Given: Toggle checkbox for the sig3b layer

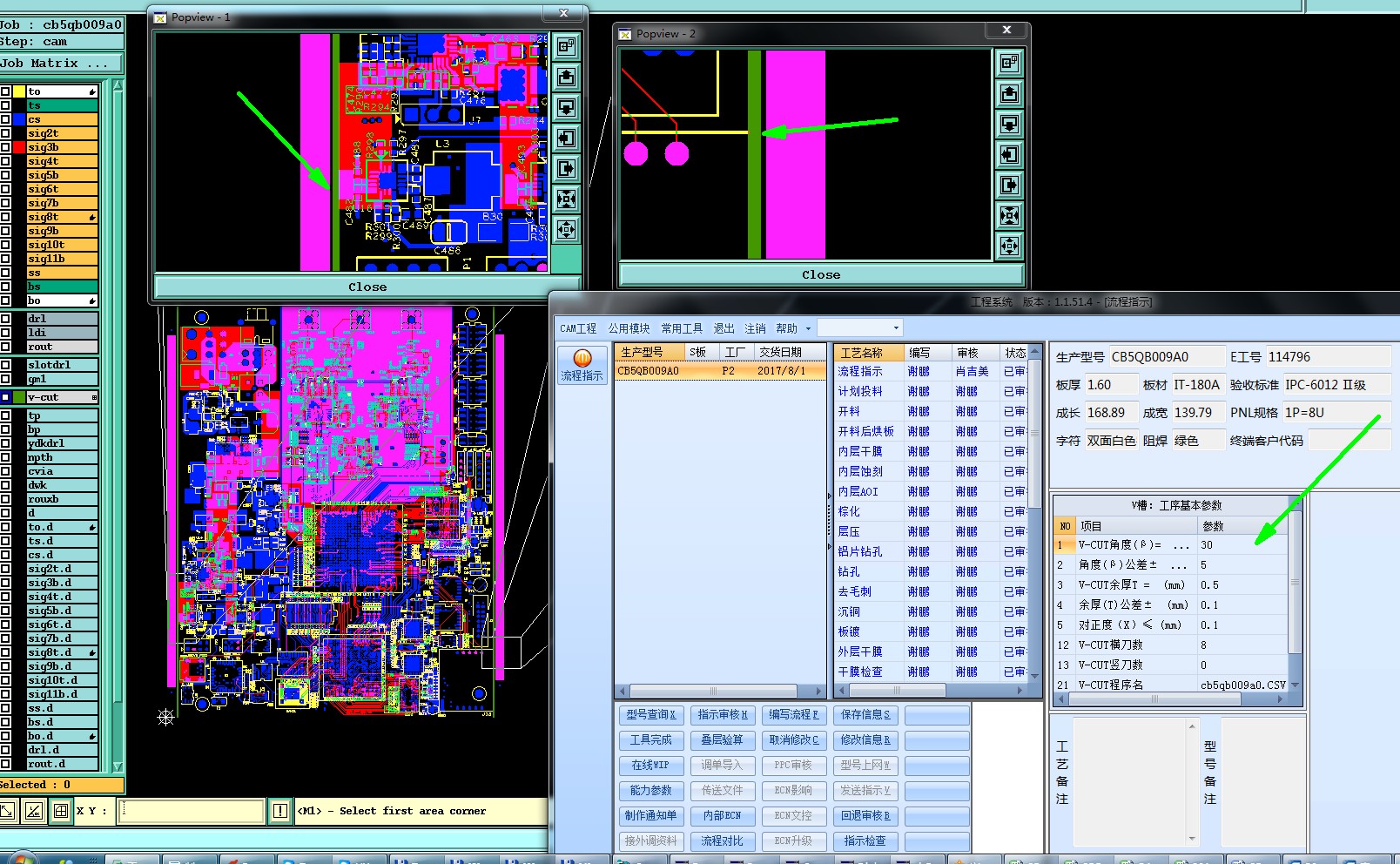Looking at the screenshot, I should 5,147.
